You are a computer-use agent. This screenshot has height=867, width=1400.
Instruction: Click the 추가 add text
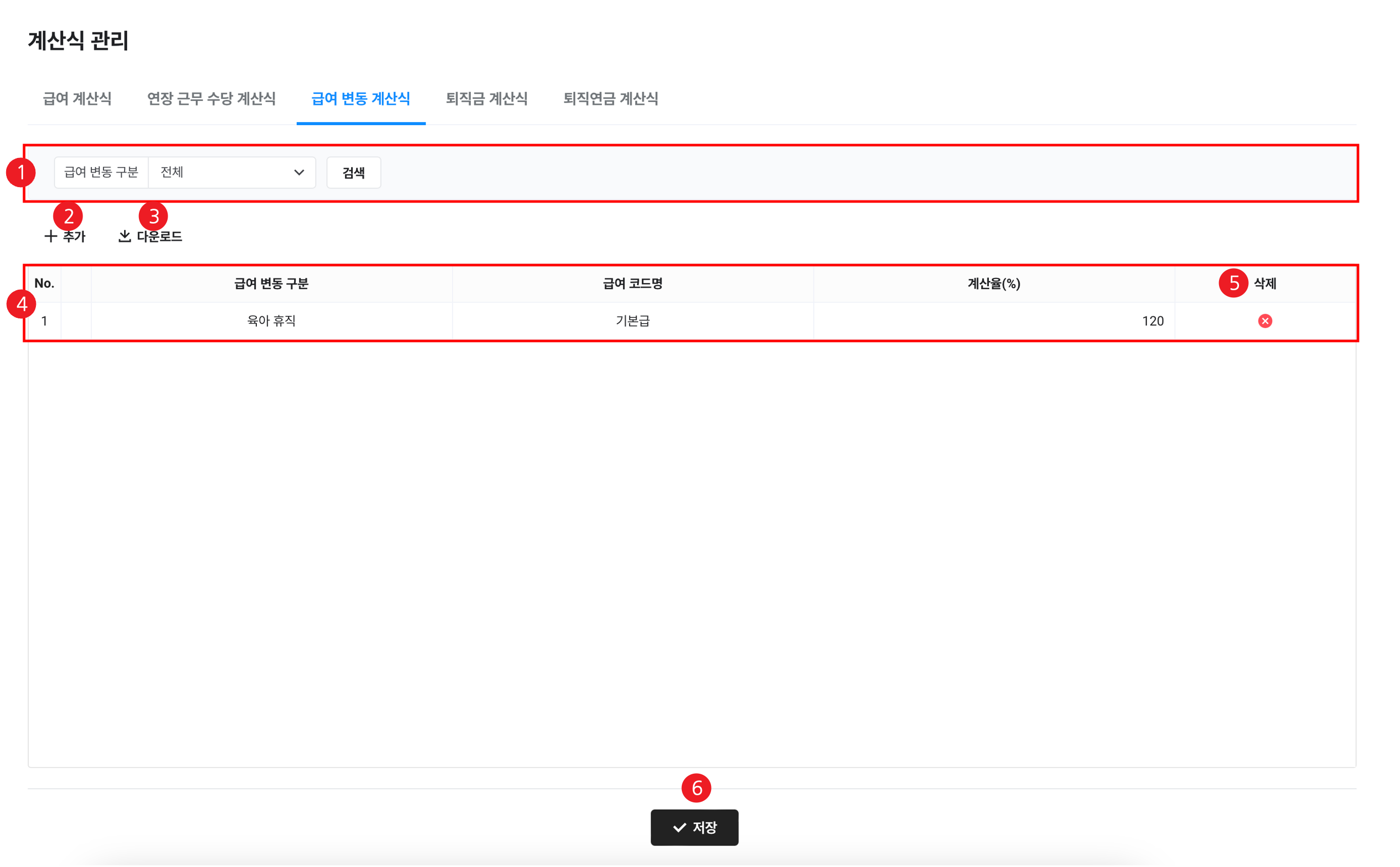(x=74, y=236)
